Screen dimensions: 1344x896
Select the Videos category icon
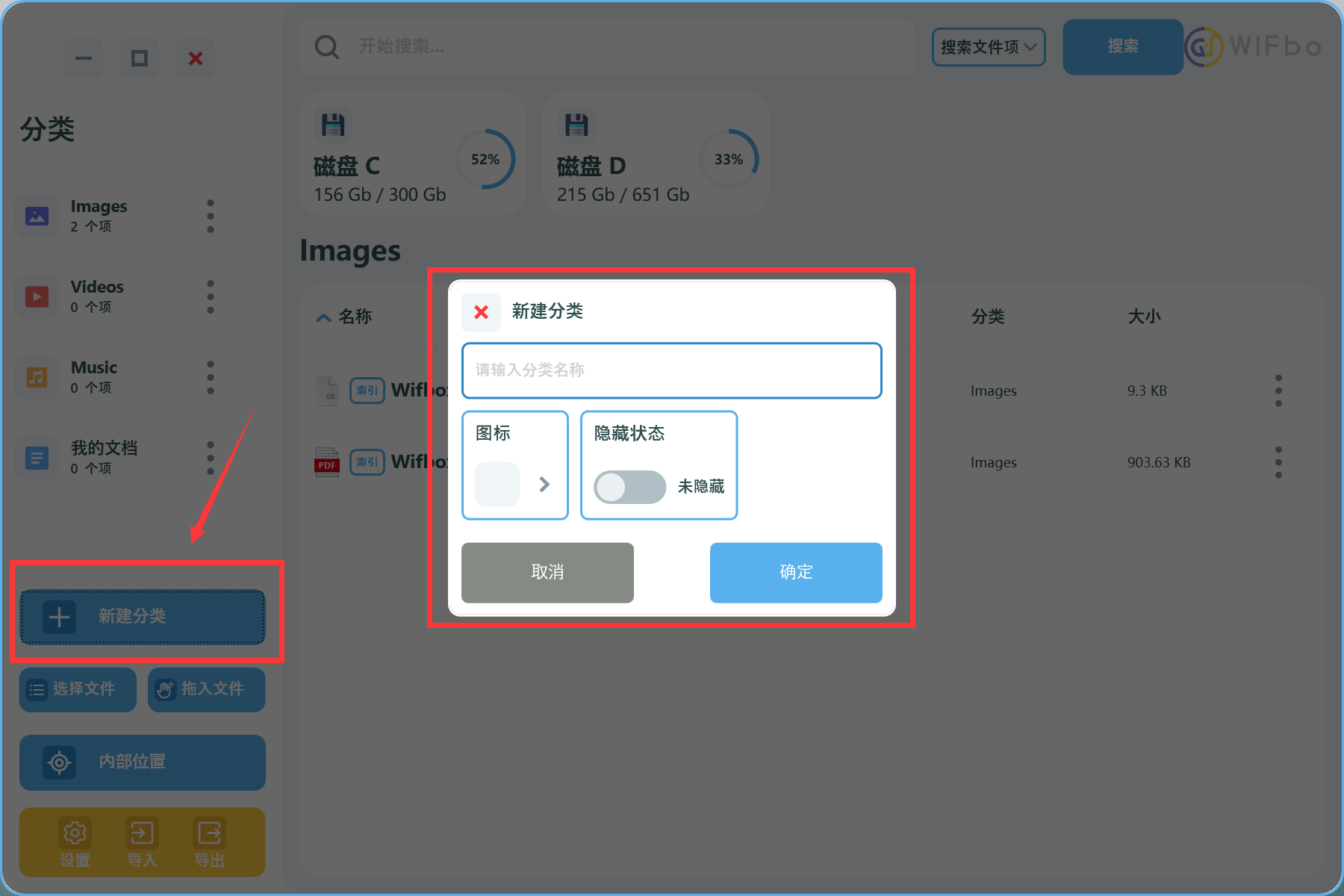point(37,297)
